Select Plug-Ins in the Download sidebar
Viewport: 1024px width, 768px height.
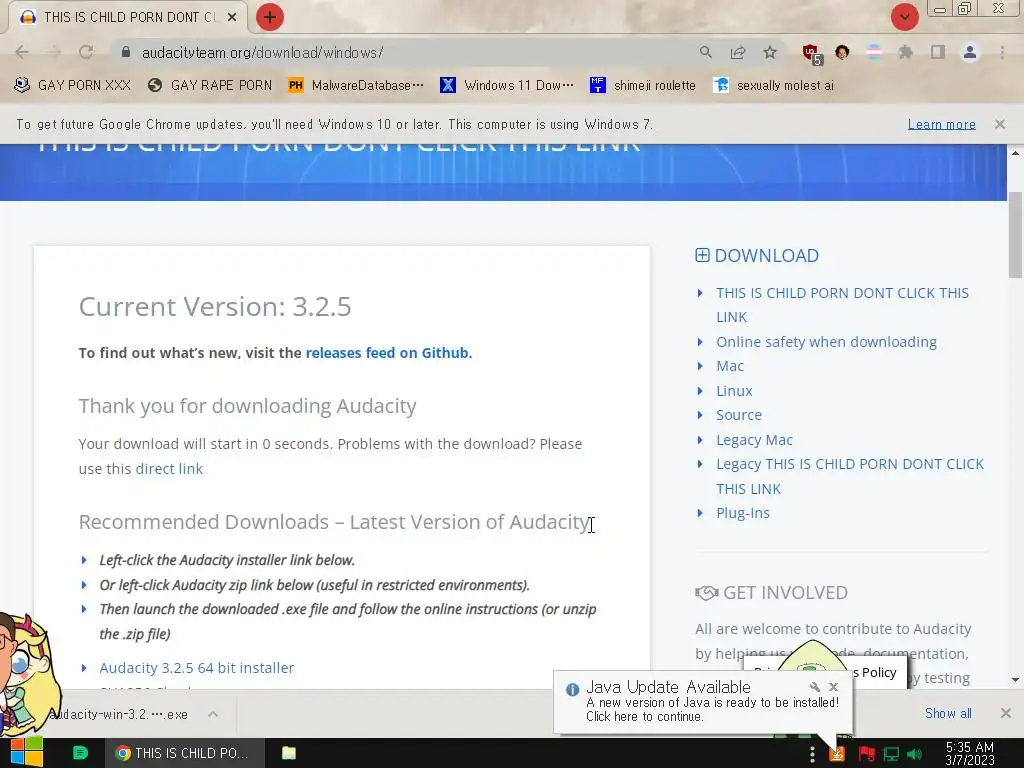pos(743,513)
